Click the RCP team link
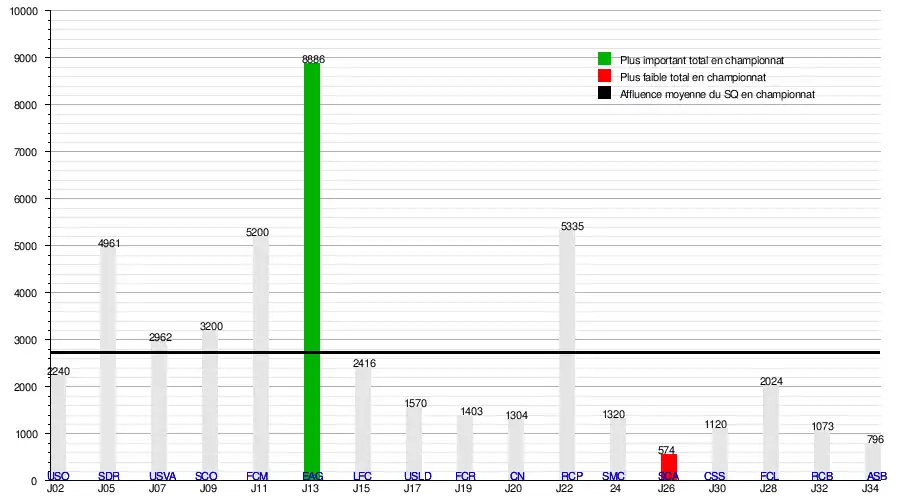Screen dimensions: 900x500 tap(572, 476)
